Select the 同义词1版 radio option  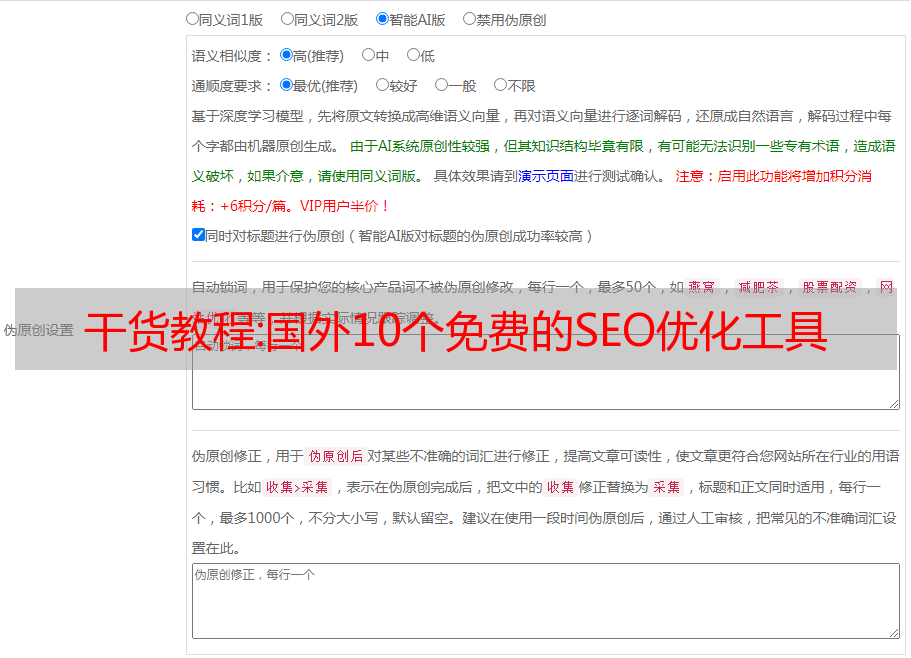192,19
